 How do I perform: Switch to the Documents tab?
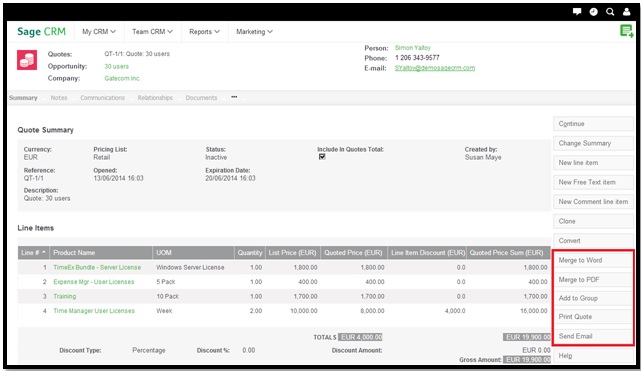(201, 98)
